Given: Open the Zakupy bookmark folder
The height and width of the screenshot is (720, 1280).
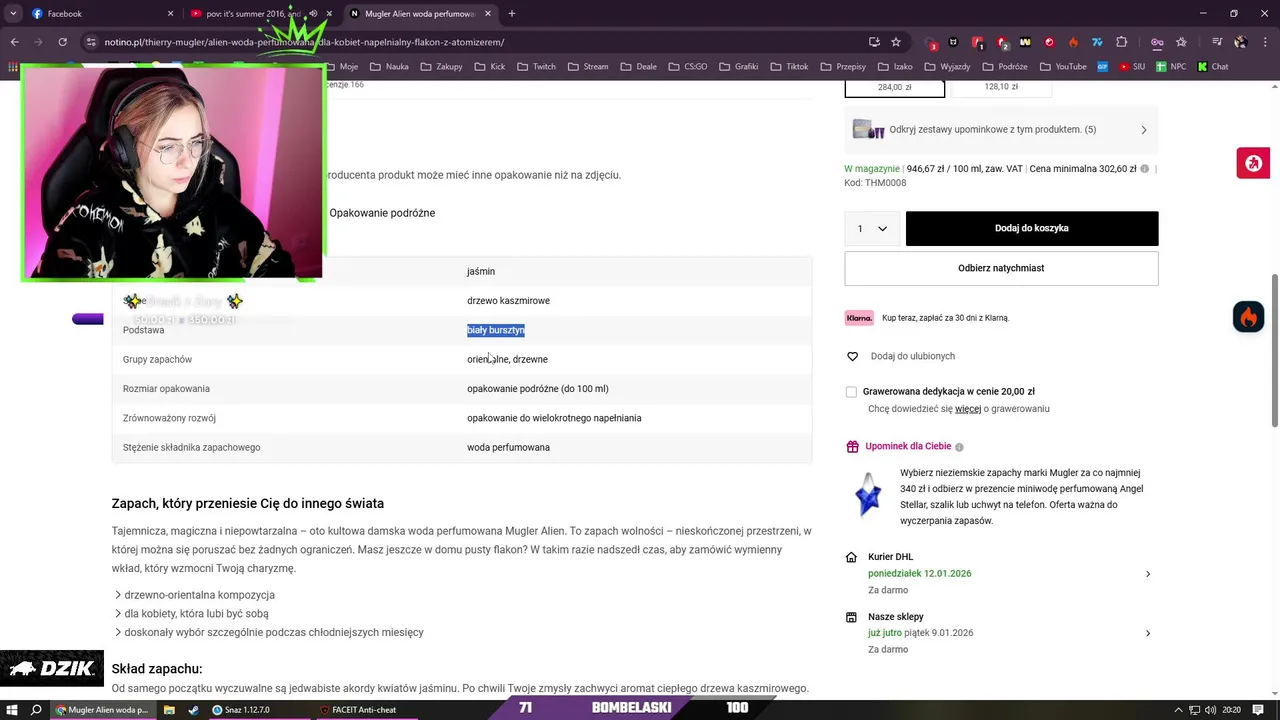Looking at the screenshot, I should click(441, 67).
